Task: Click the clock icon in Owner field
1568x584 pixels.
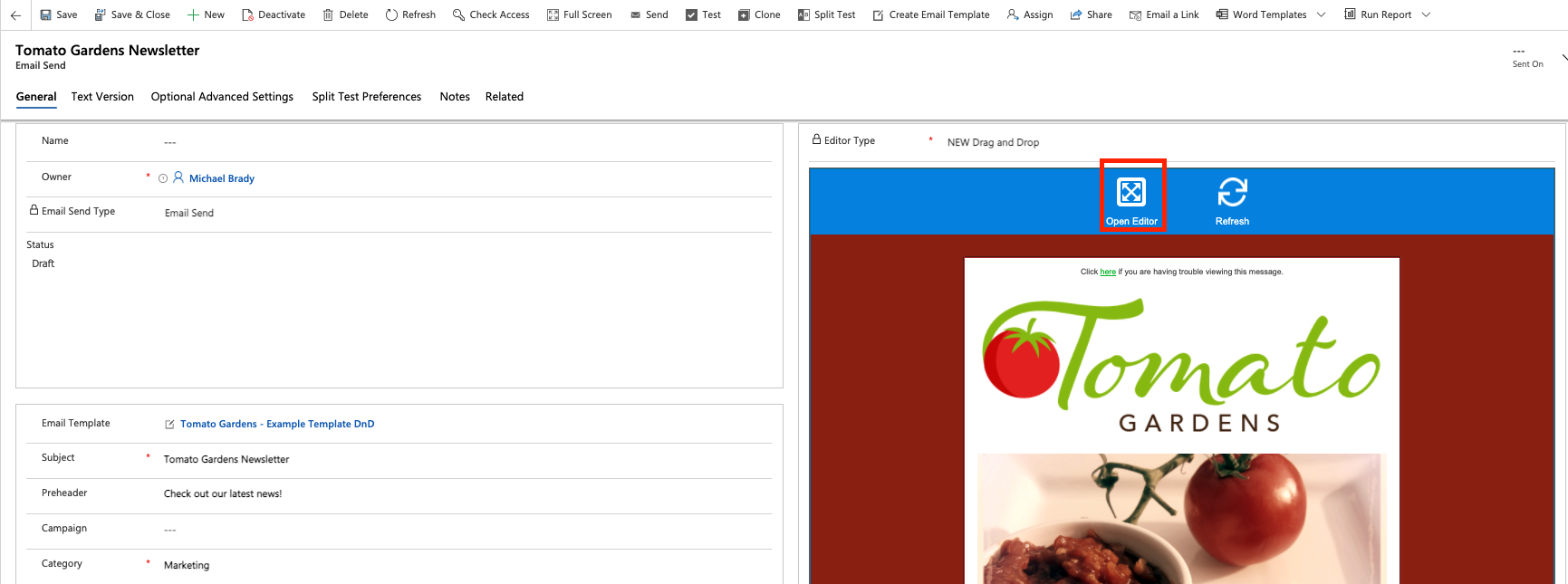Action: 163,178
